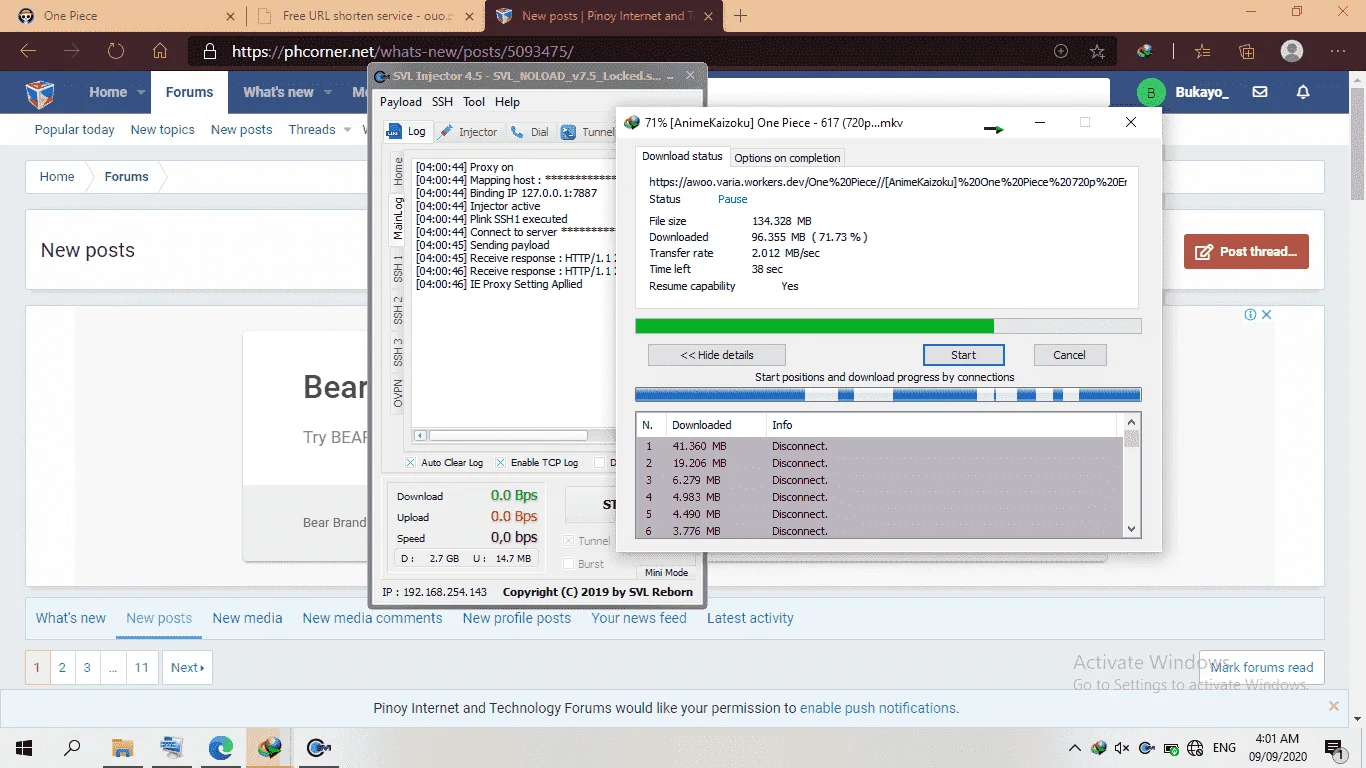Click the Next page link
The image size is (1366, 768).
(x=187, y=668)
